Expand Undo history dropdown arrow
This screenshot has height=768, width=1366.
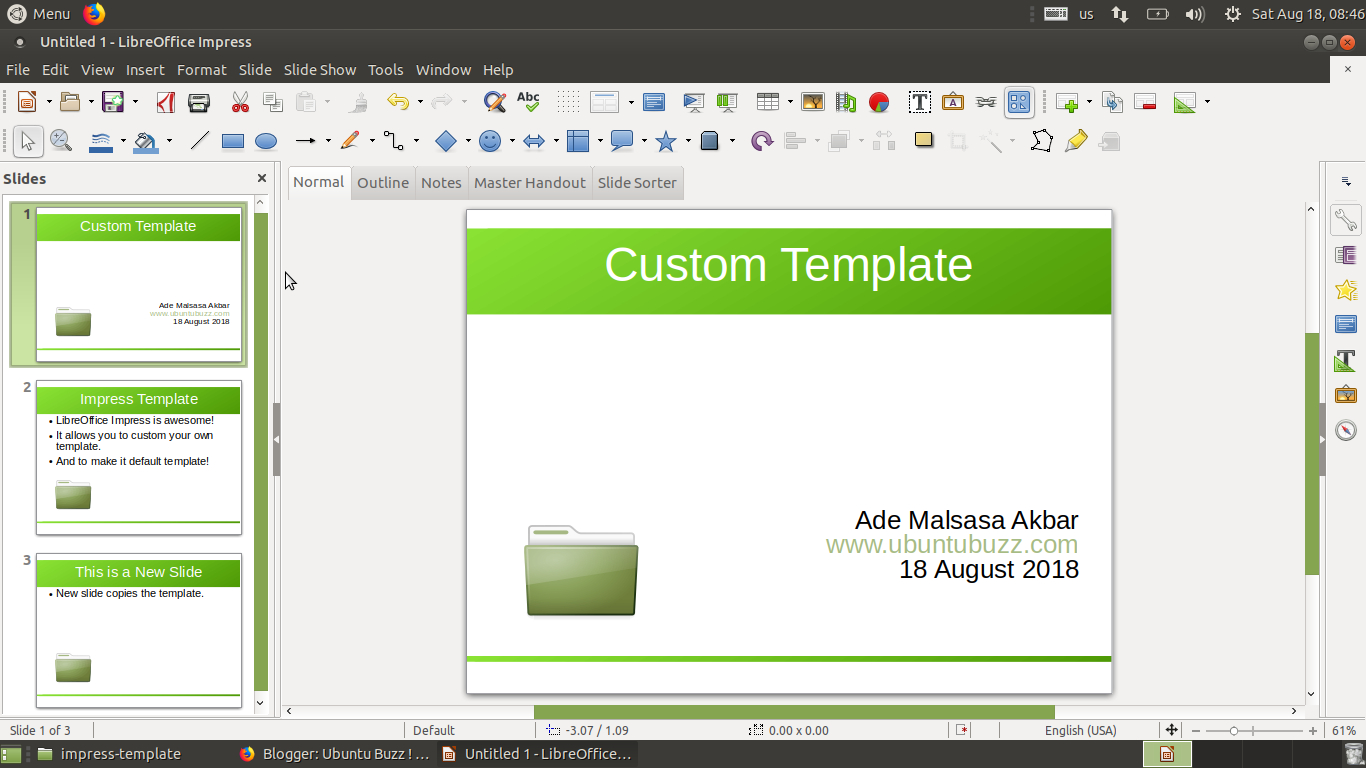[x=420, y=102]
